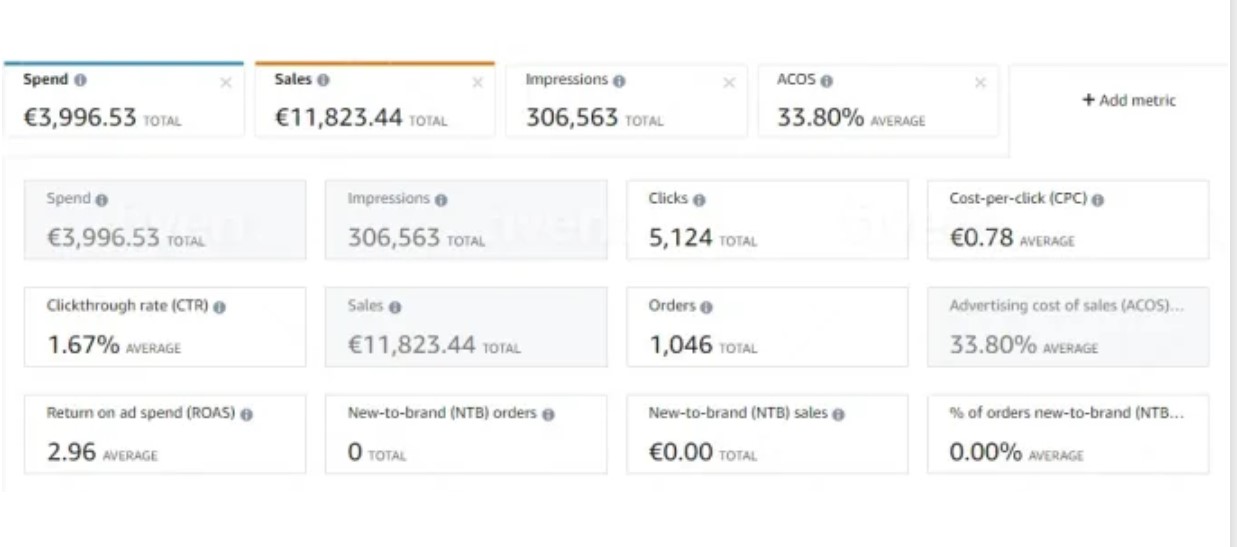
Task: Select the Impressions metric tab
Action: tap(625, 100)
